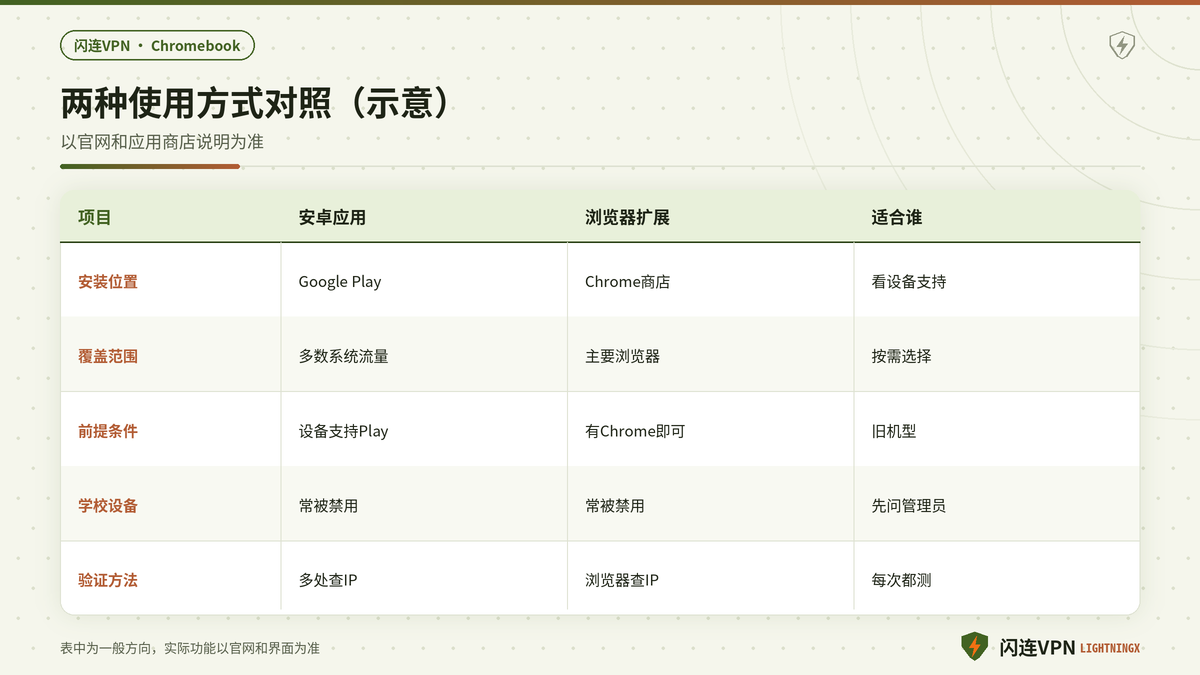Click the green shield logo beside 闪连VPN footer
1200x675 pixels.
coord(974,647)
